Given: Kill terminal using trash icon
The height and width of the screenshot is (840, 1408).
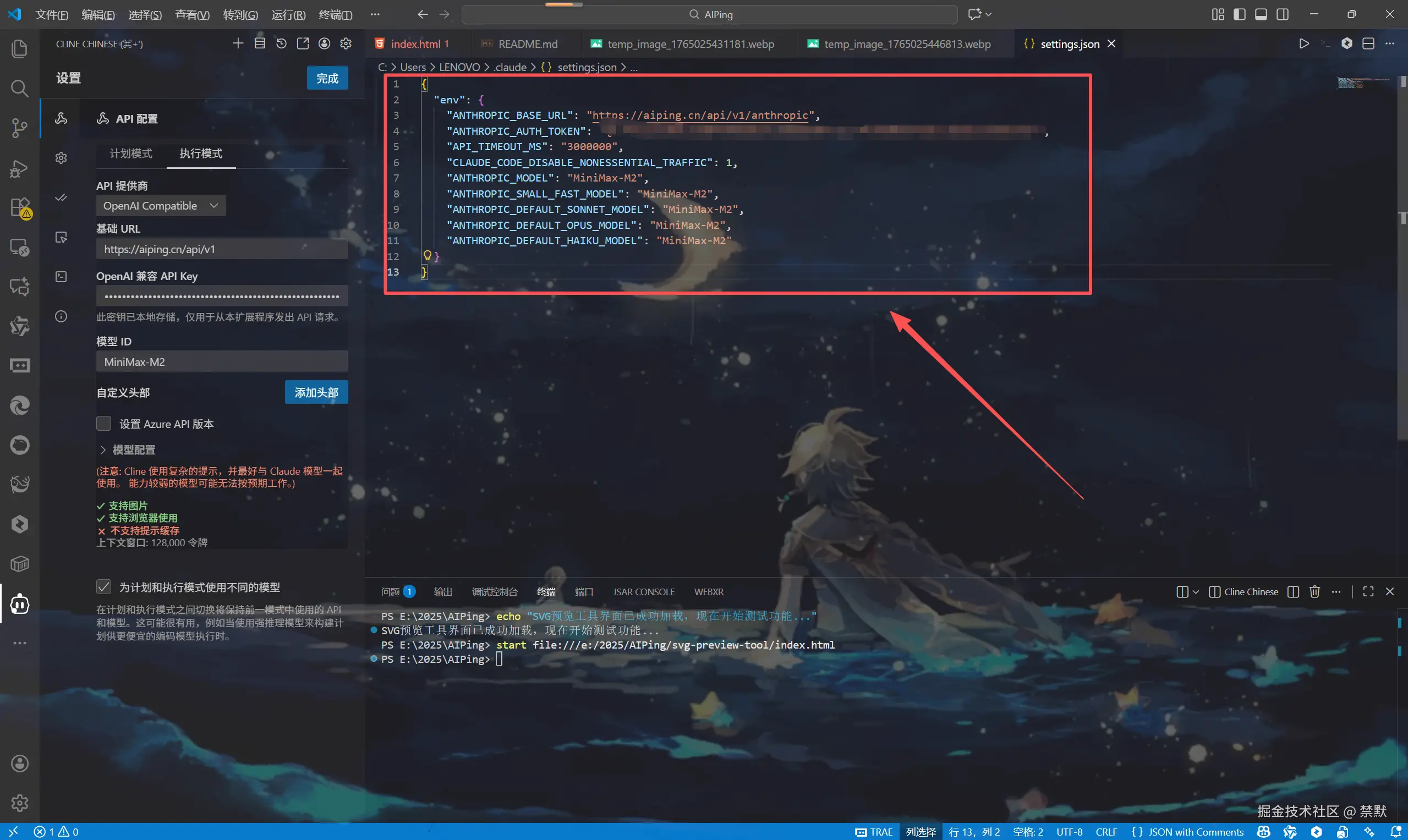Looking at the screenshot, I should click(x=1314, y=591).
